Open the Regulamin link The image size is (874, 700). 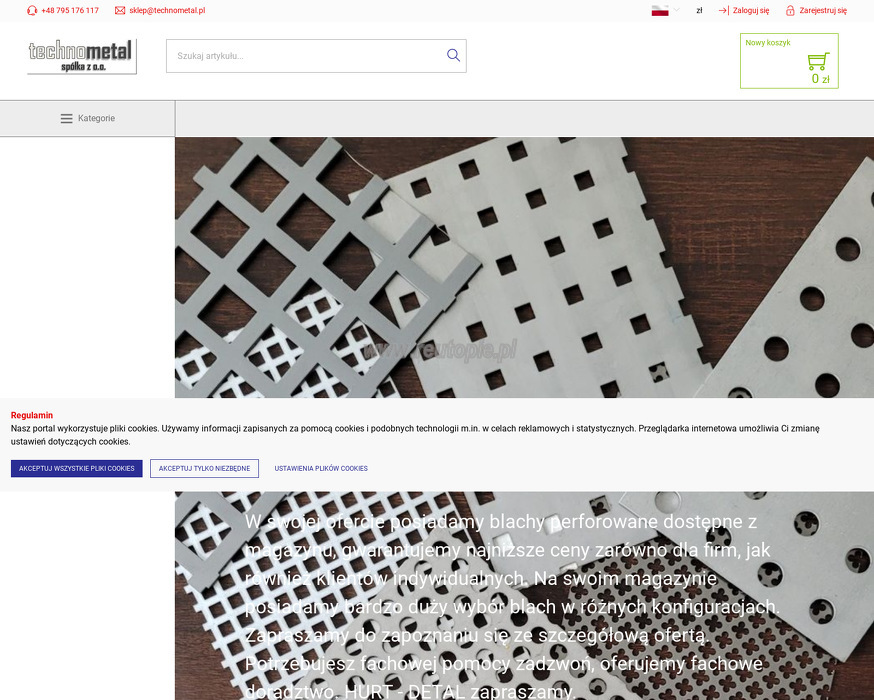click(x=32, y=415)
